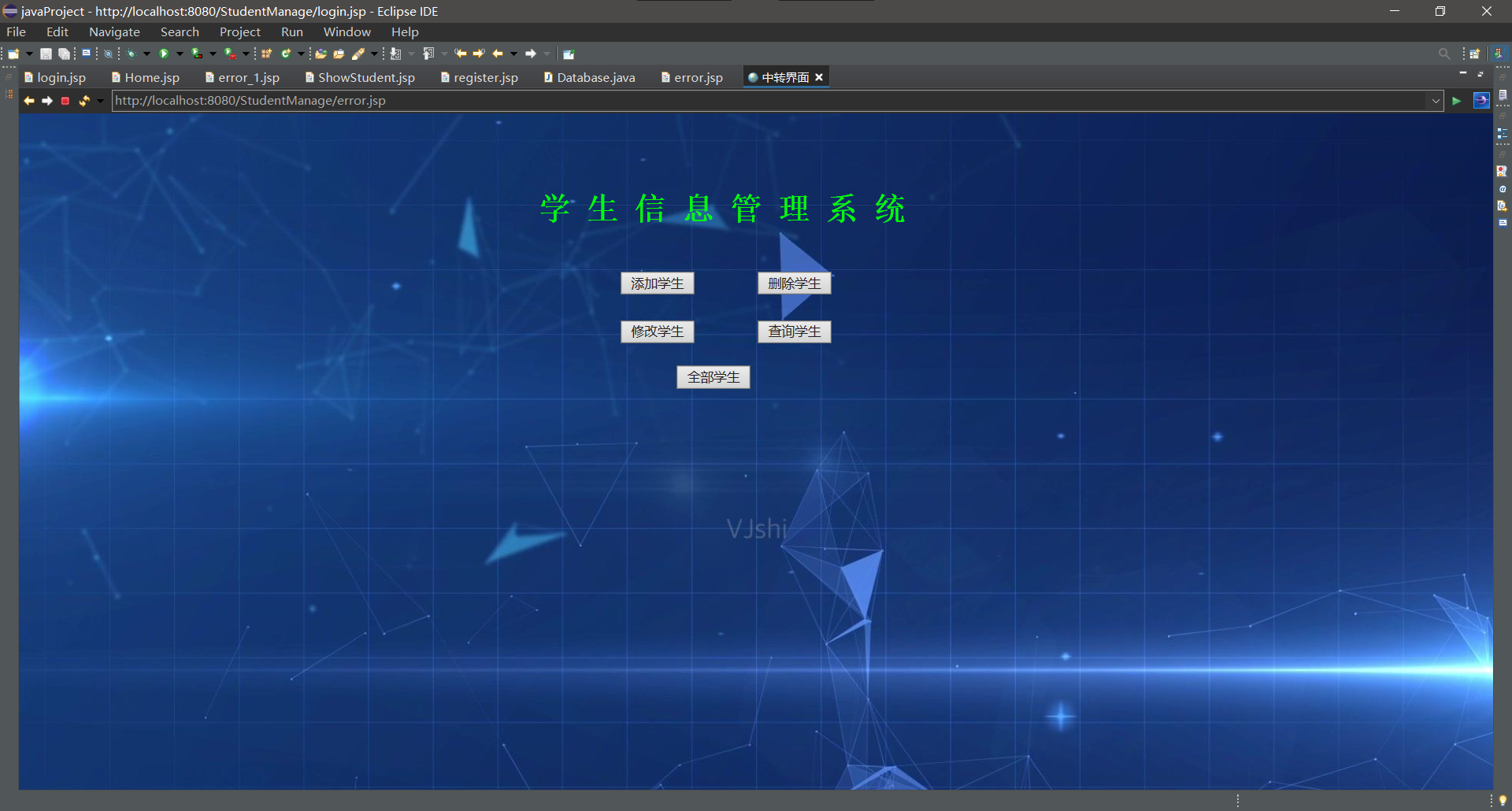Expand the URL history dropdown
This screenshot has height=811, width=1512.
[x=1436, y=101]
